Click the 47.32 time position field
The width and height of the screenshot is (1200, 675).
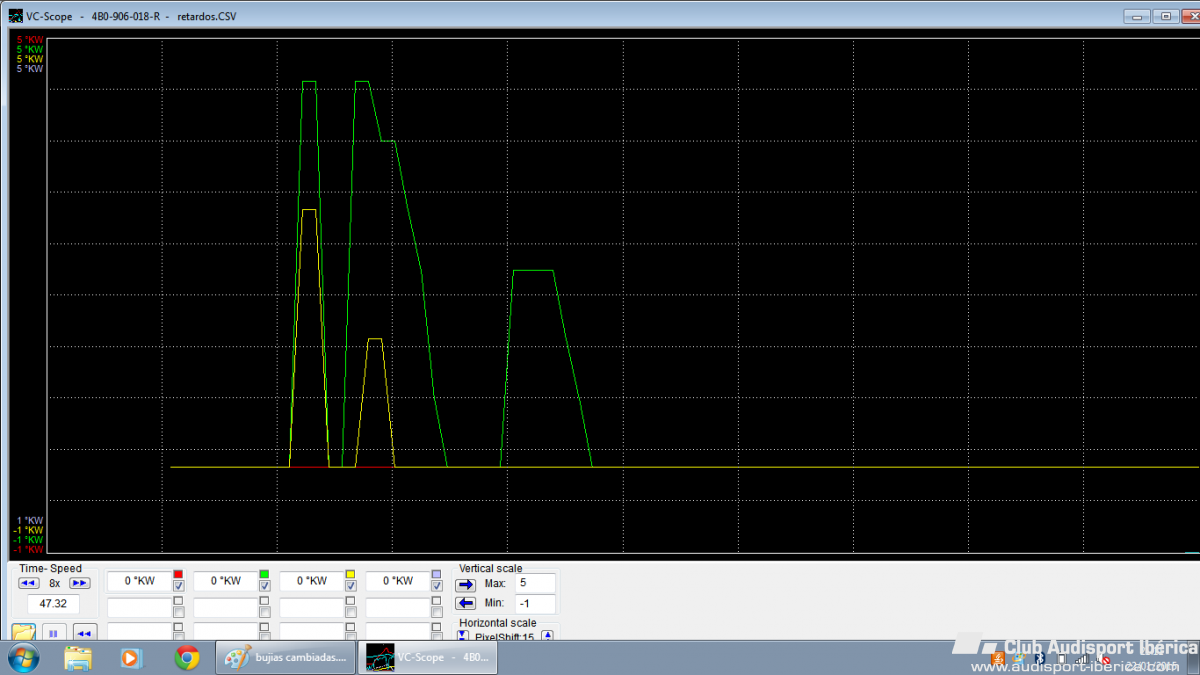pos(53,604)
